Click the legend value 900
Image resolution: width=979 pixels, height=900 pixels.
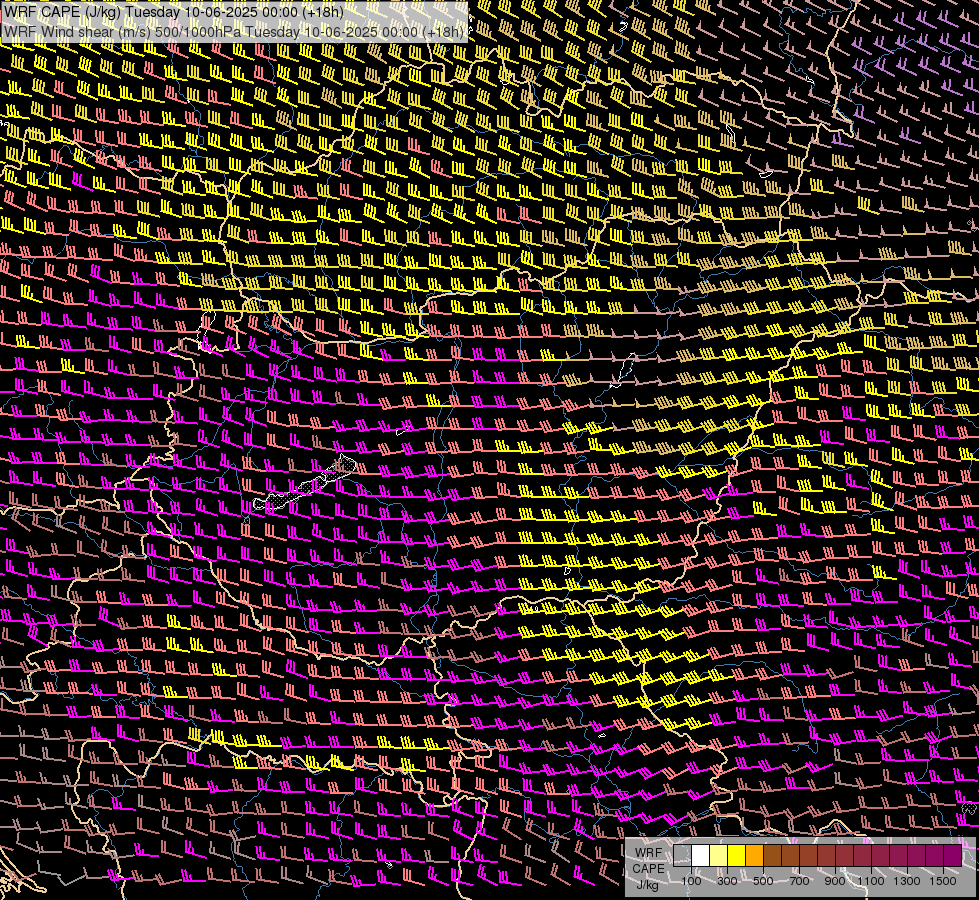point(835,881)
